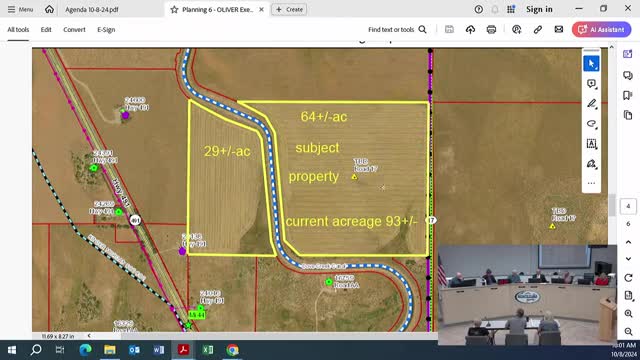Click Sign in

tap(539, 9)
